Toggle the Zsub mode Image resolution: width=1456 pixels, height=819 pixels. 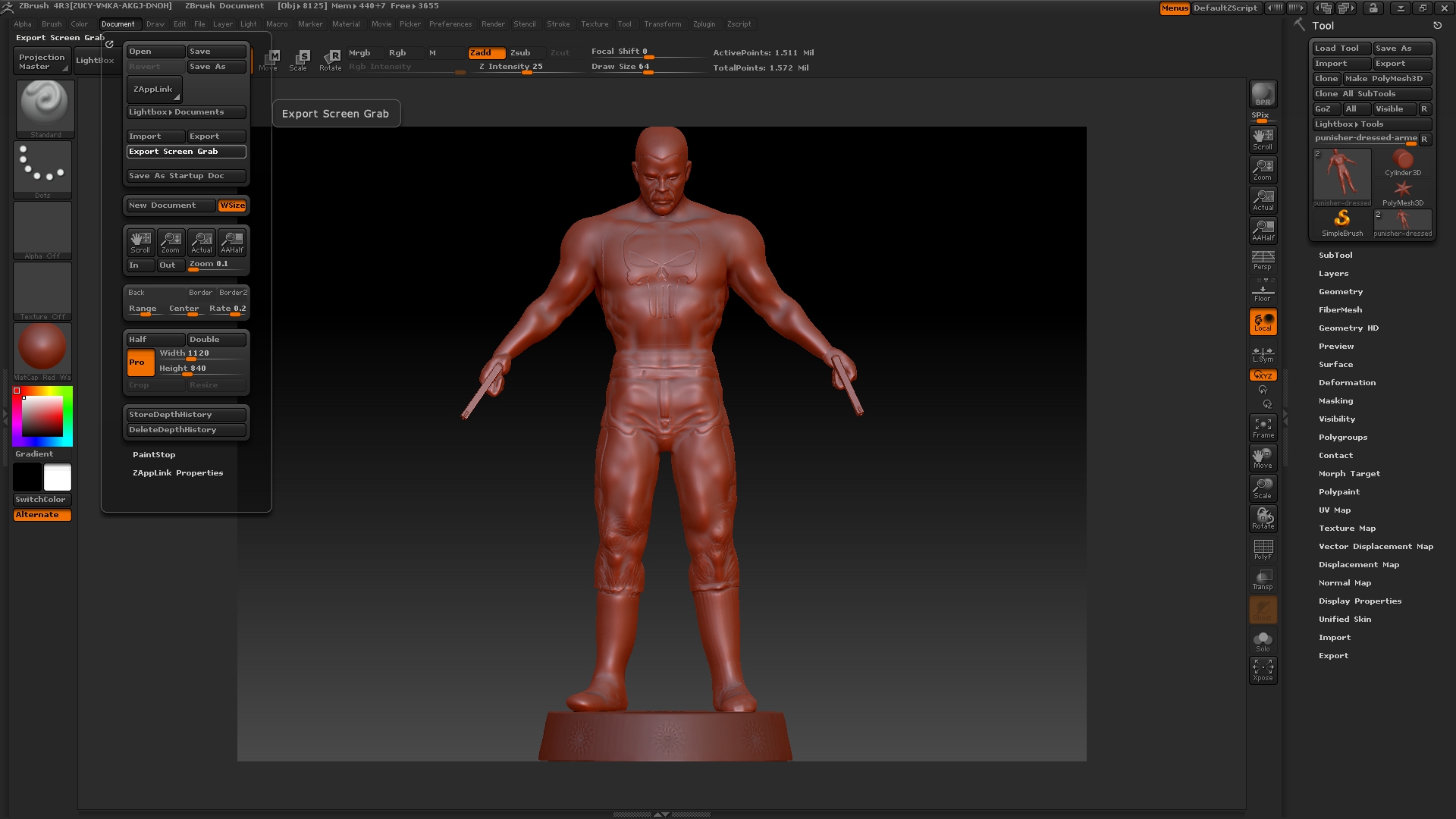click(526, 53)
